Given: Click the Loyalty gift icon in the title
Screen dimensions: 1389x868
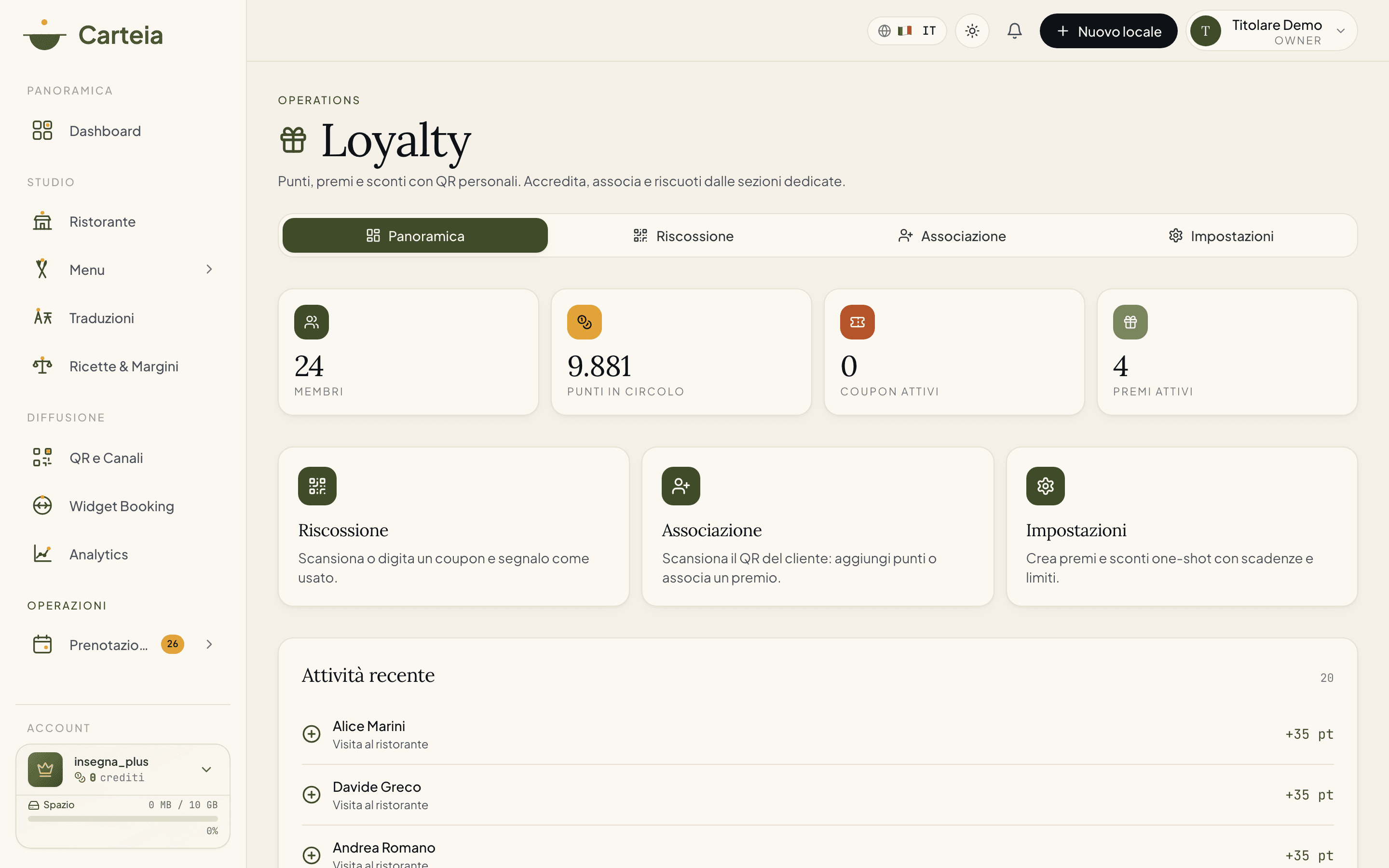Looking at the screenshot, I should tap(293, 139).
